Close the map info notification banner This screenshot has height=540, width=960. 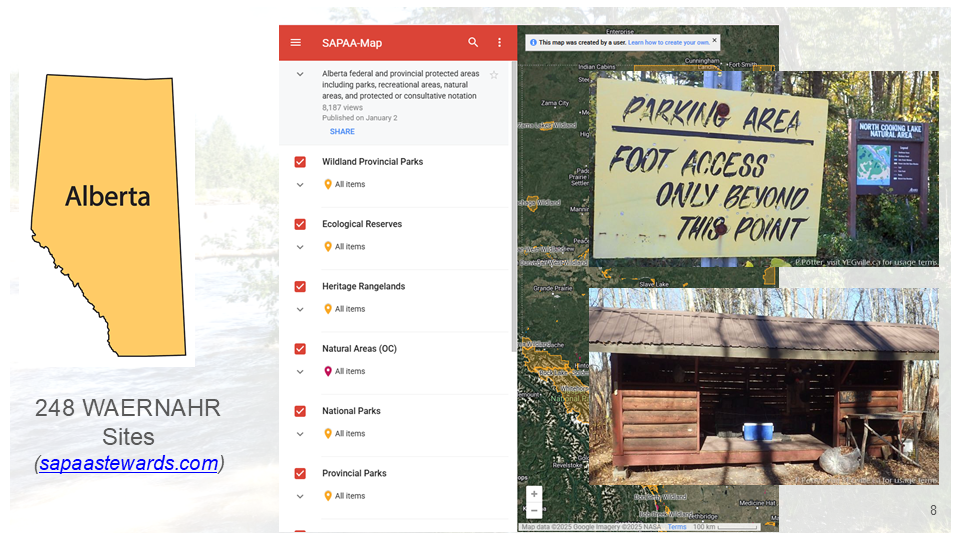(x=714, y=41)
